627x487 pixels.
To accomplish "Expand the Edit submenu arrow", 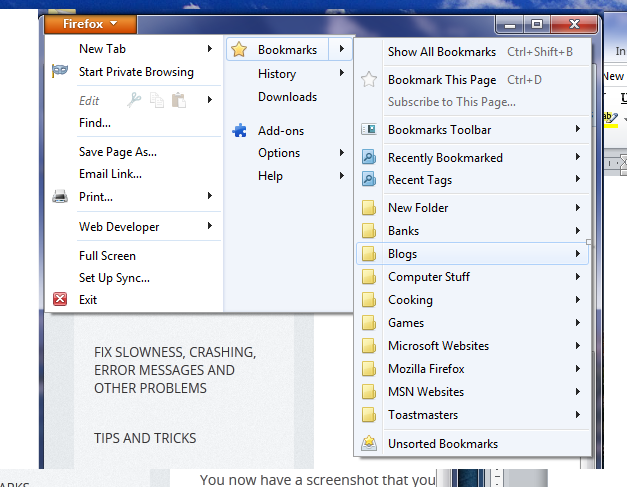I will tap(210, 100).
